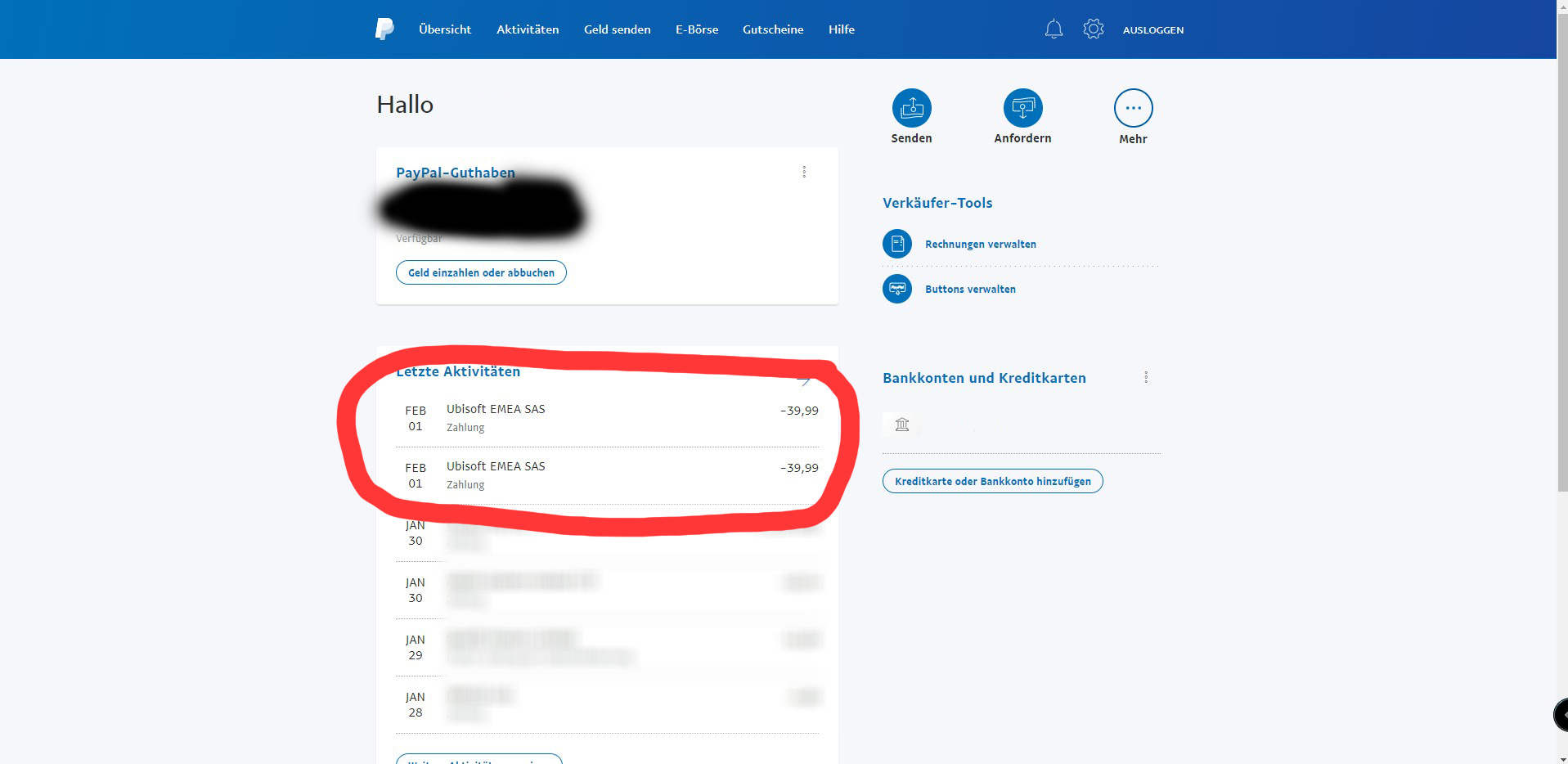1568x764 pixels.
Task: Click the Buttons verwalten icon
Action: click(897, 289)
